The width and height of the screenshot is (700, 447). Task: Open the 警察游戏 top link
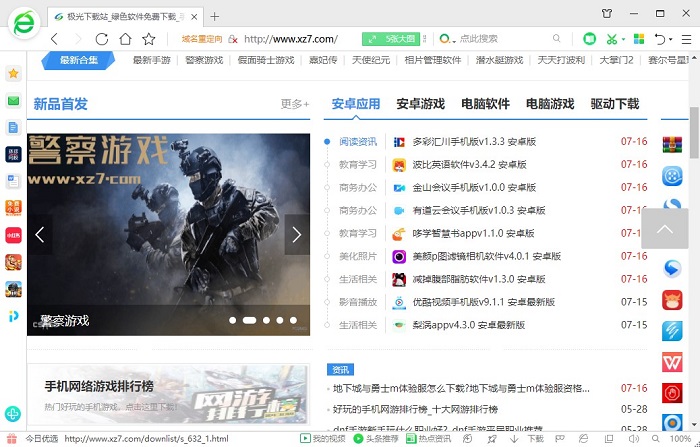(204, 60)
